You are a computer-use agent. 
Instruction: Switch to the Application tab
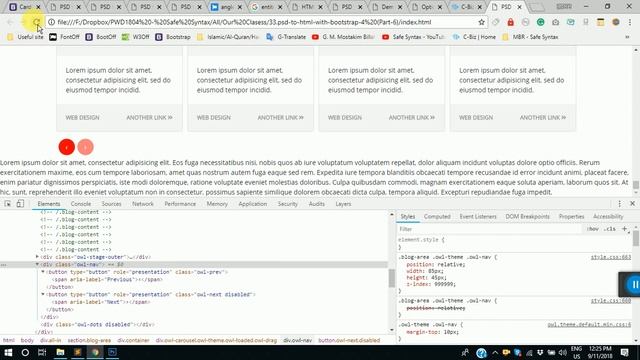coord(253,204)
